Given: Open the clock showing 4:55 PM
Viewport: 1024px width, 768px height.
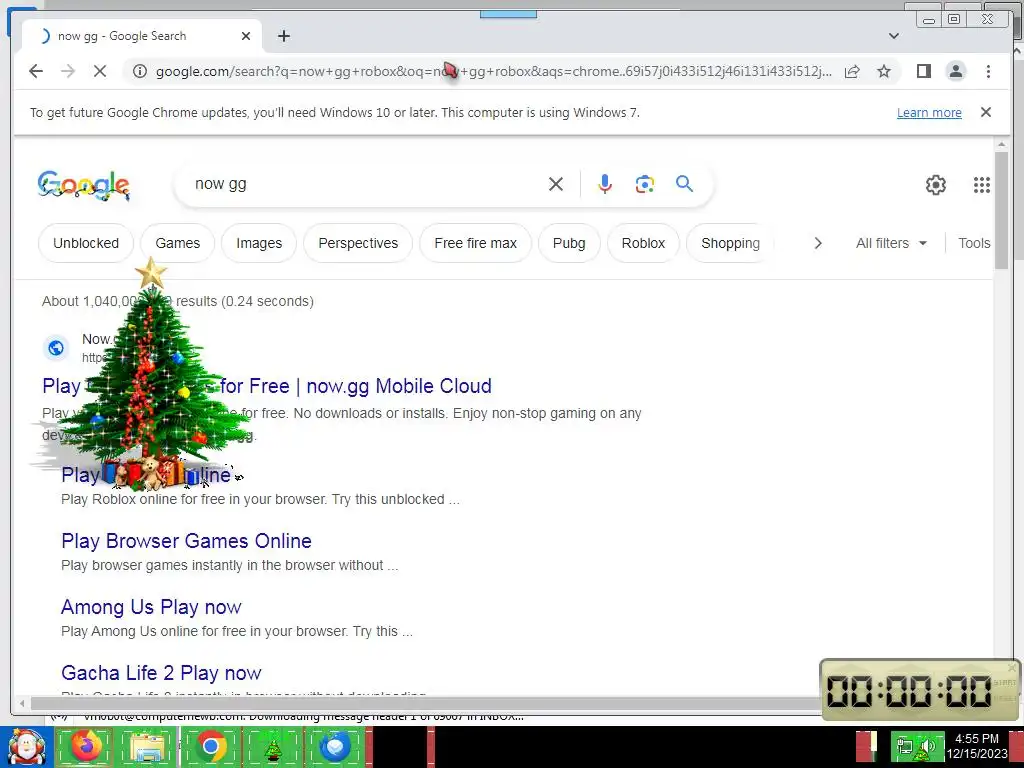Looking at the screenshot, I should coord(977,746).
